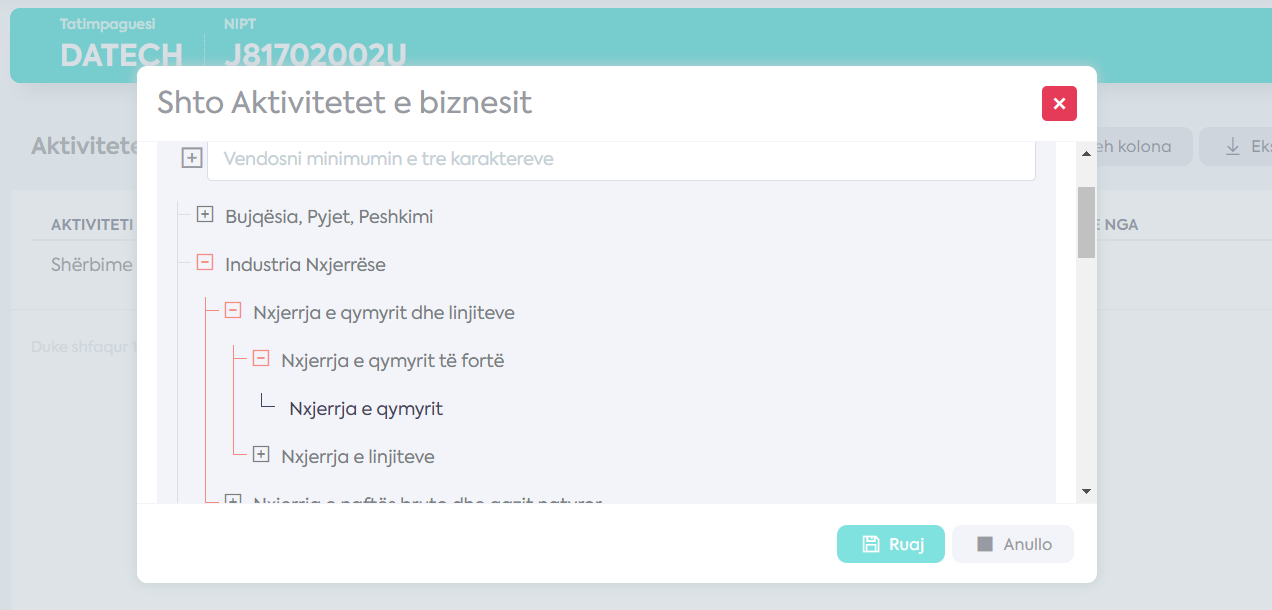
Task: Click the dialog scrollbar thumb
Action: (x=1086, y=222)
